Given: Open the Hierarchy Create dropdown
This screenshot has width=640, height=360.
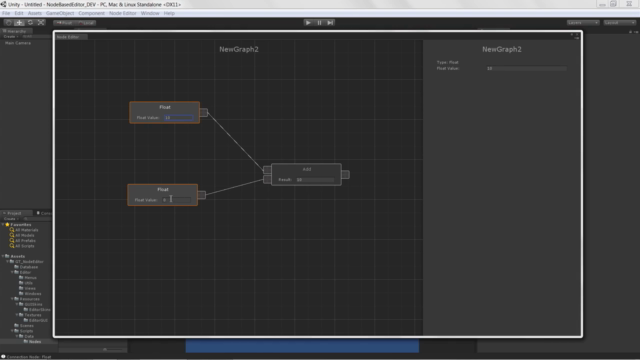Looking at the screenshot, I should 11,37.
